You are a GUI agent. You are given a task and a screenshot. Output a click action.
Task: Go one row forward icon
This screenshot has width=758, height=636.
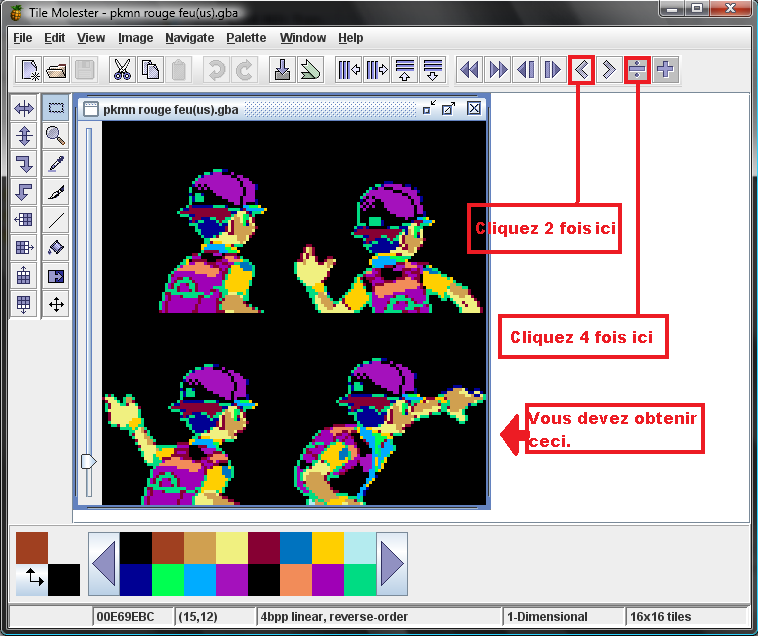click(x=554, y=70)
